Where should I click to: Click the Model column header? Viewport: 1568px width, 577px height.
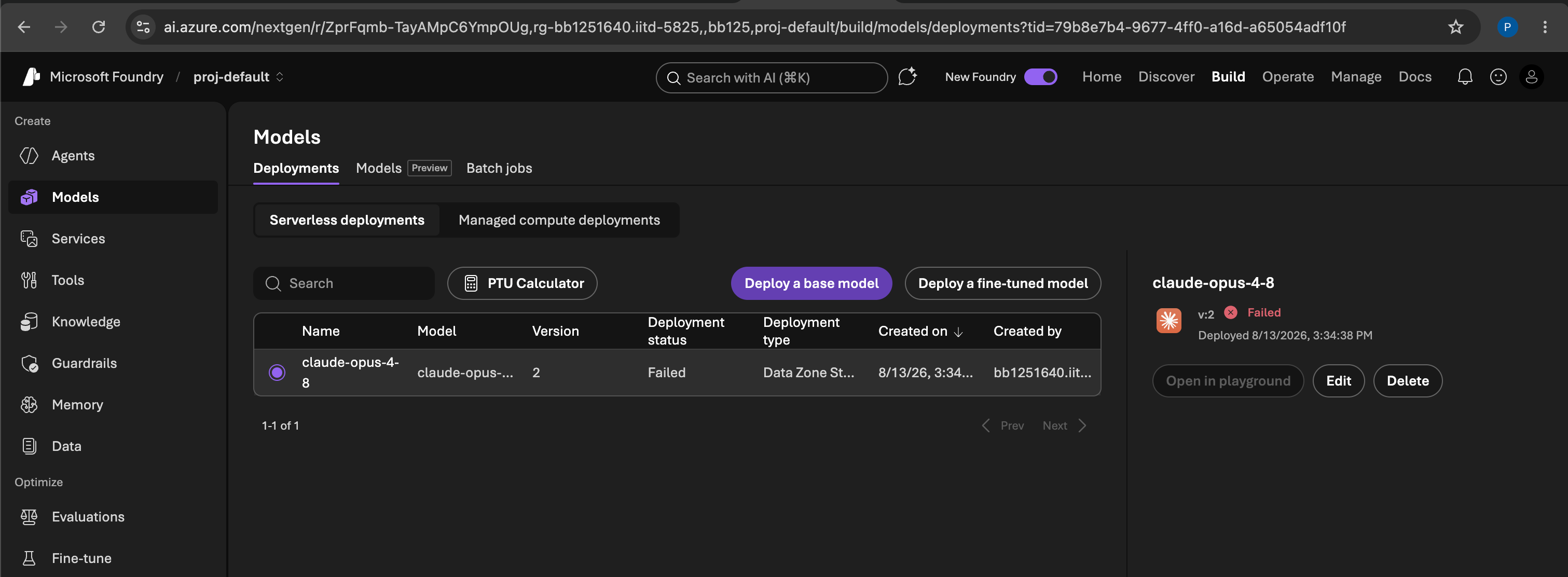click(x=436, y=331)
